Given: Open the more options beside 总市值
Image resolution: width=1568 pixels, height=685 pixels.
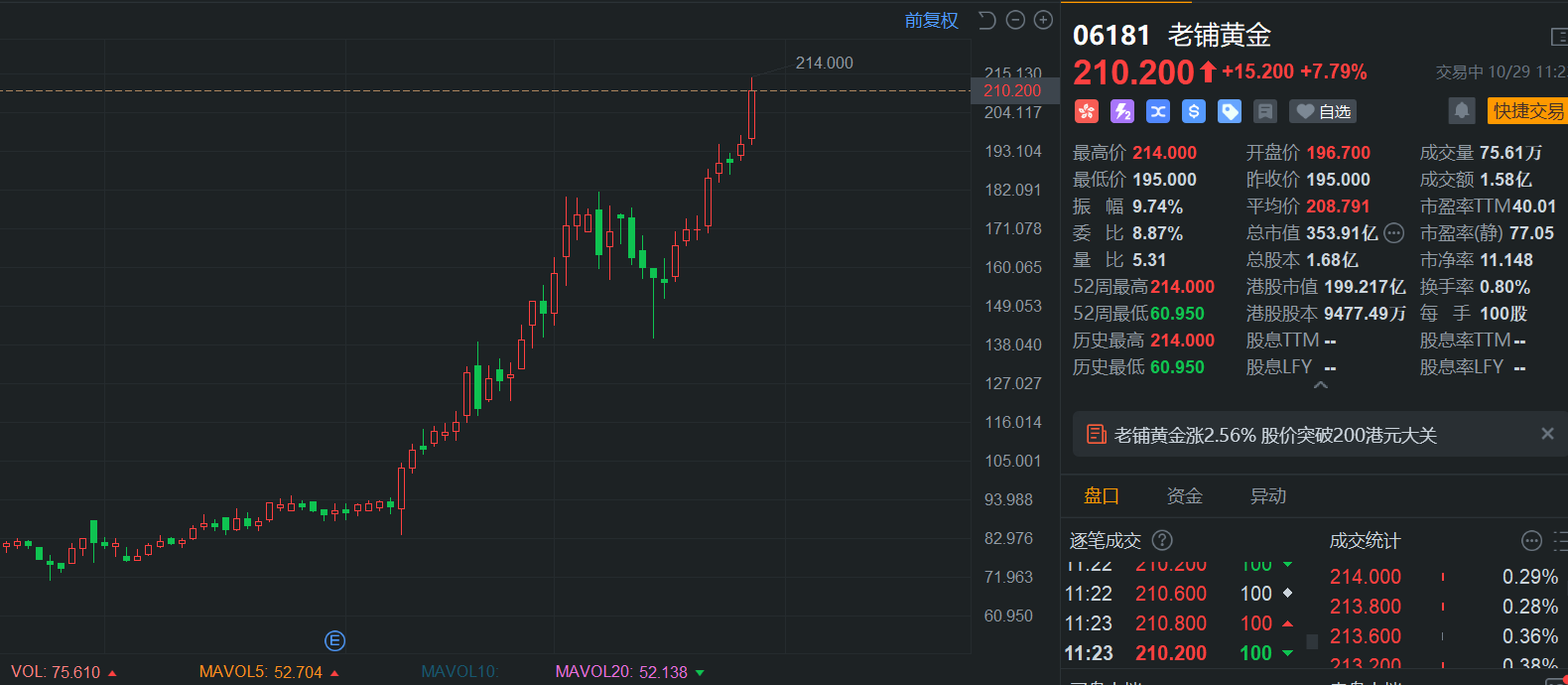Looking at the screenshot, I should click(1394, 233).
